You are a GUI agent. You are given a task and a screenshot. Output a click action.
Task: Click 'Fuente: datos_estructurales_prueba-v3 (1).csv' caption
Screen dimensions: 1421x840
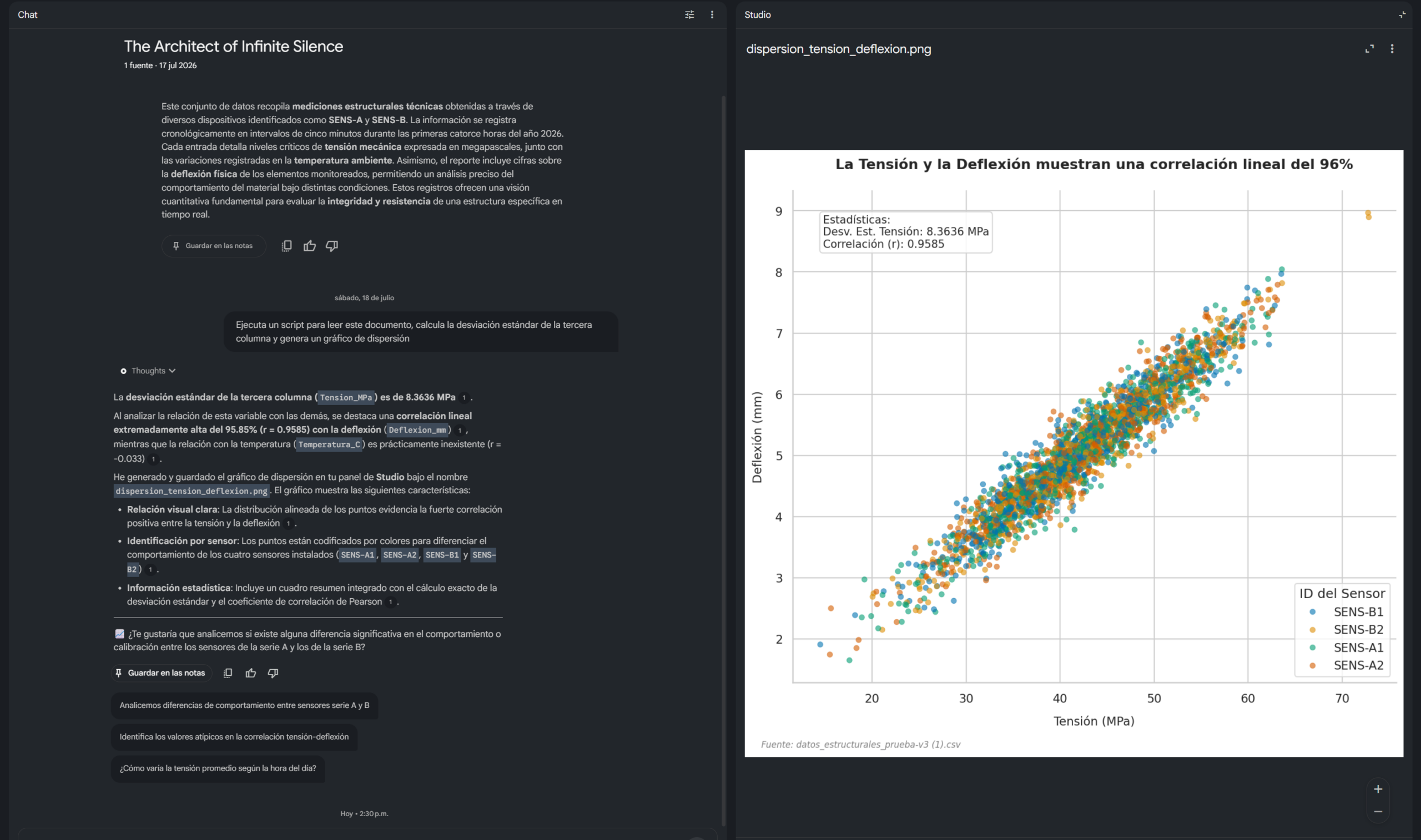(860, 745)
